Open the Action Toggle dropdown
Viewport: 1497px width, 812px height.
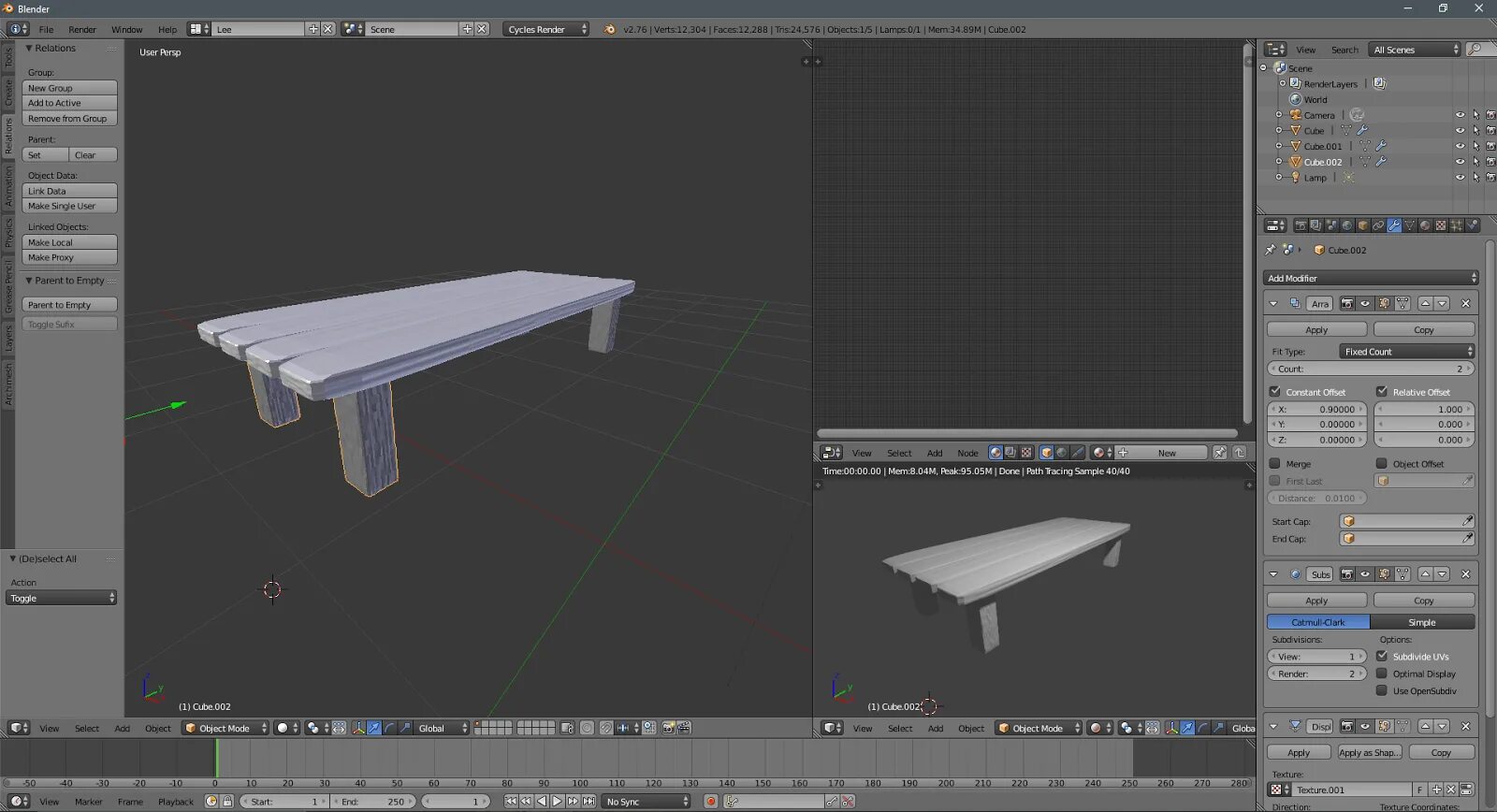(x=61, y=598)
